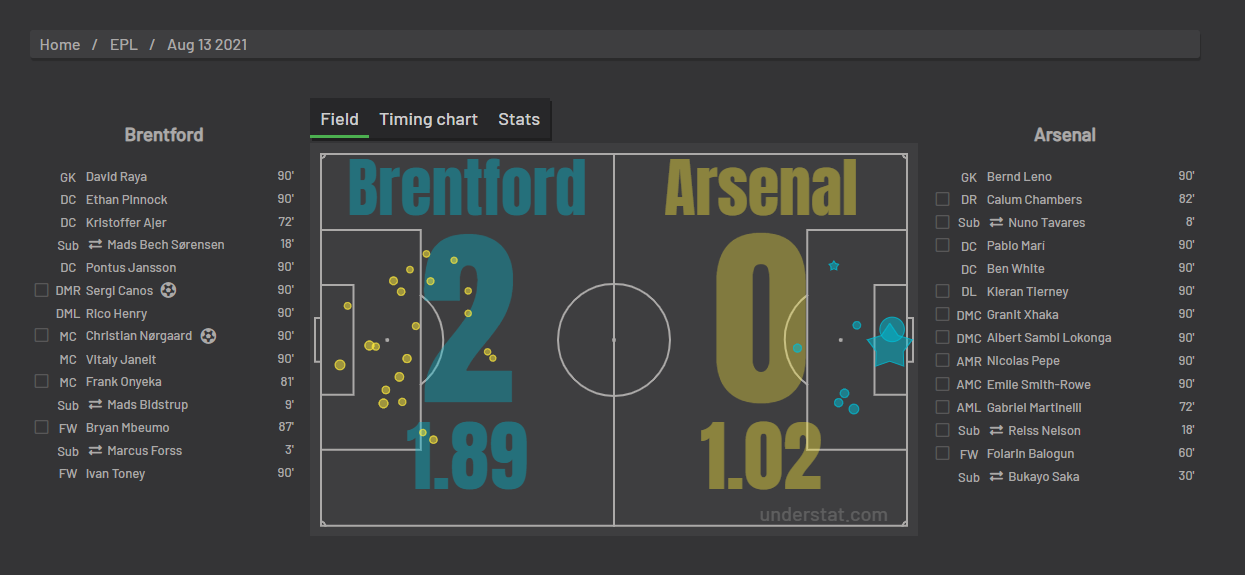Click the goal ball icon beside Christian Nørgaard
1245x575 pixels.
[x=208, y=336]
